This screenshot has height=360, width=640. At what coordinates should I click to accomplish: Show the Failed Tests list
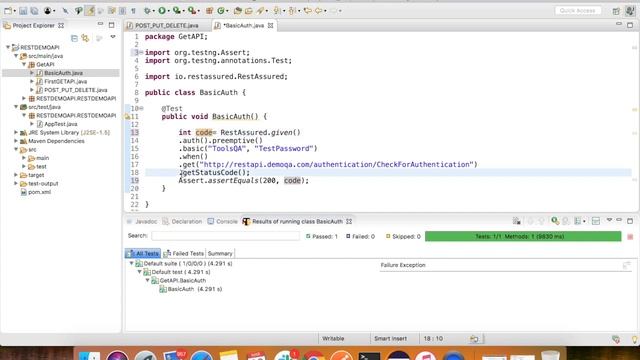(184, 253)
